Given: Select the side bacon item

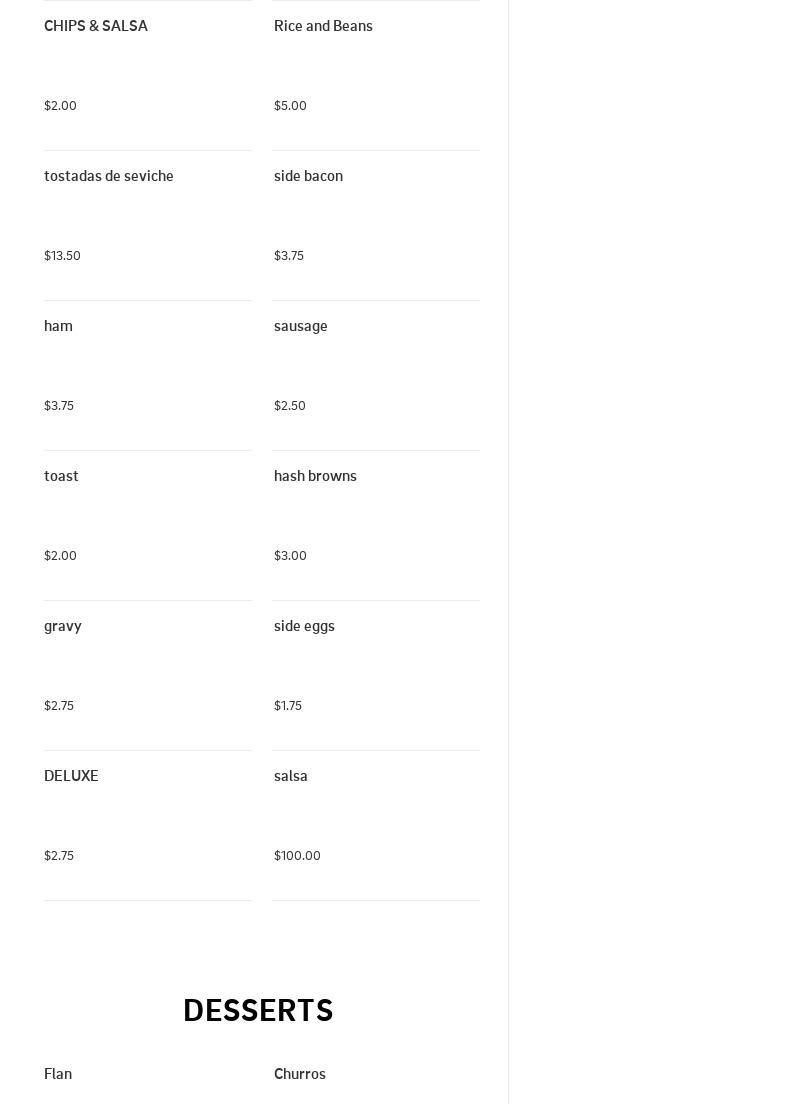Looking at the screenshot, I should (x=308, y=176).
